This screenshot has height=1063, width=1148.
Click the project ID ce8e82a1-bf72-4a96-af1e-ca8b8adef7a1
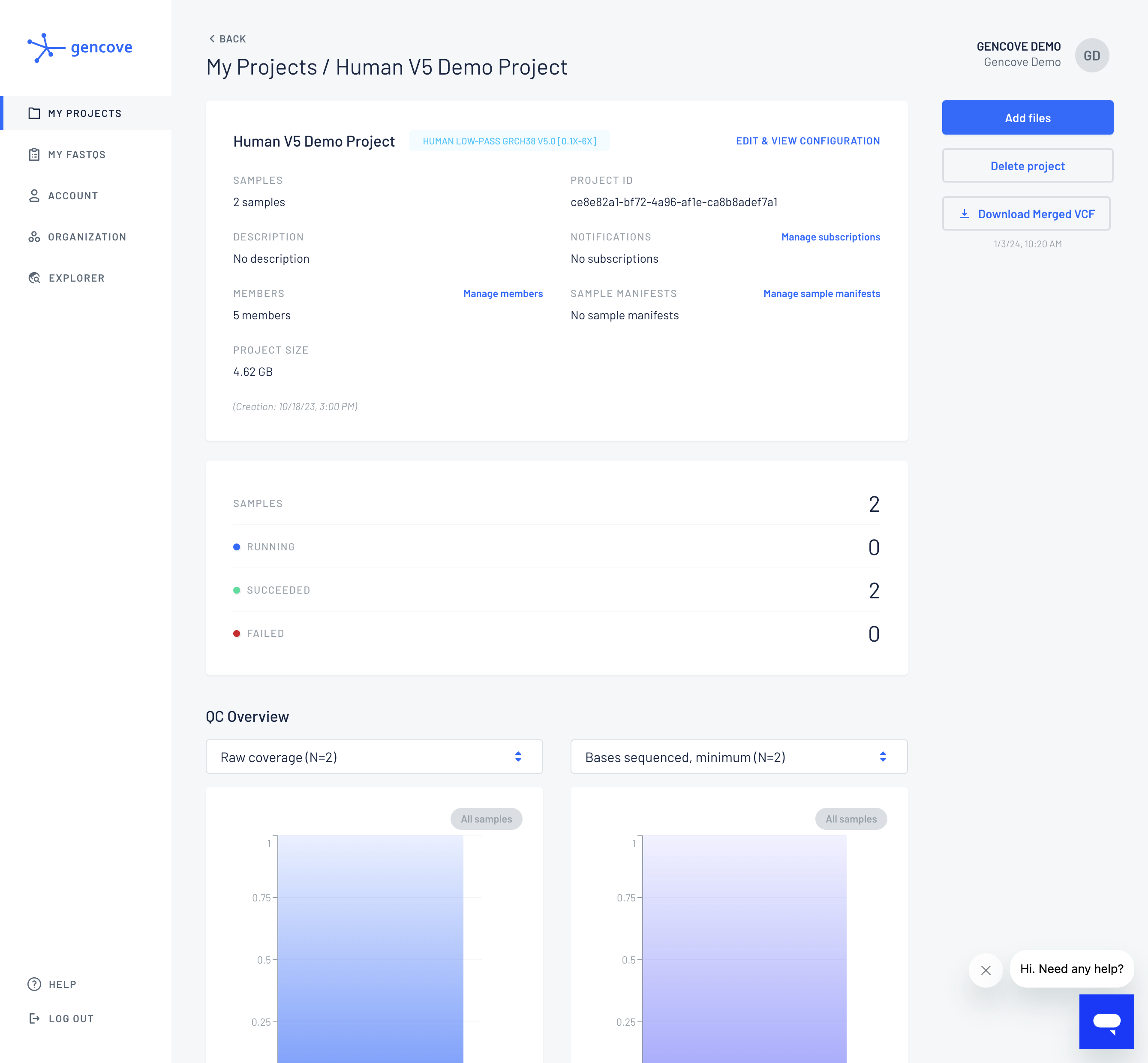[x=673, y=202]
